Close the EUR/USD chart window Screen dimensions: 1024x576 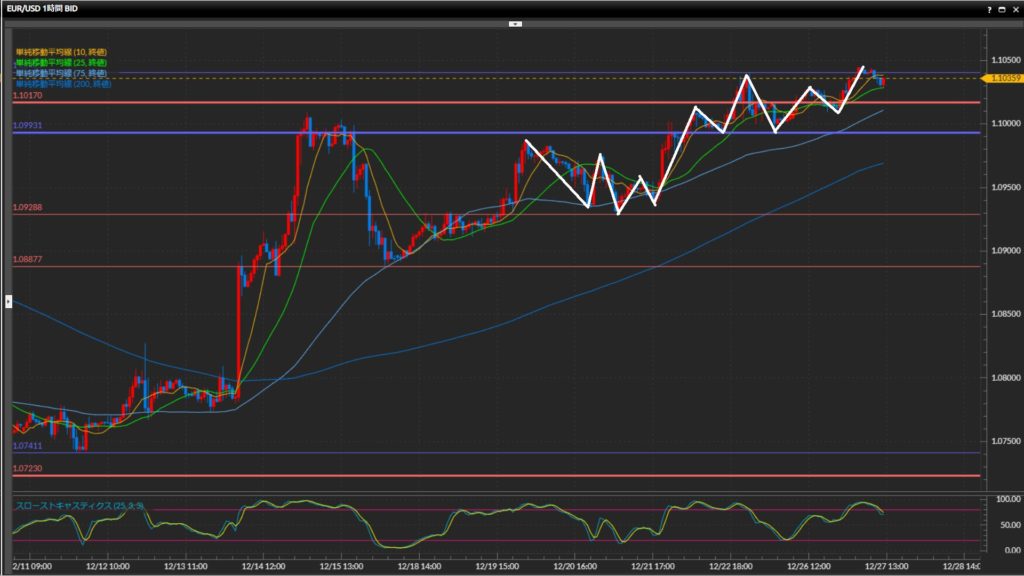coord(1015,8)
